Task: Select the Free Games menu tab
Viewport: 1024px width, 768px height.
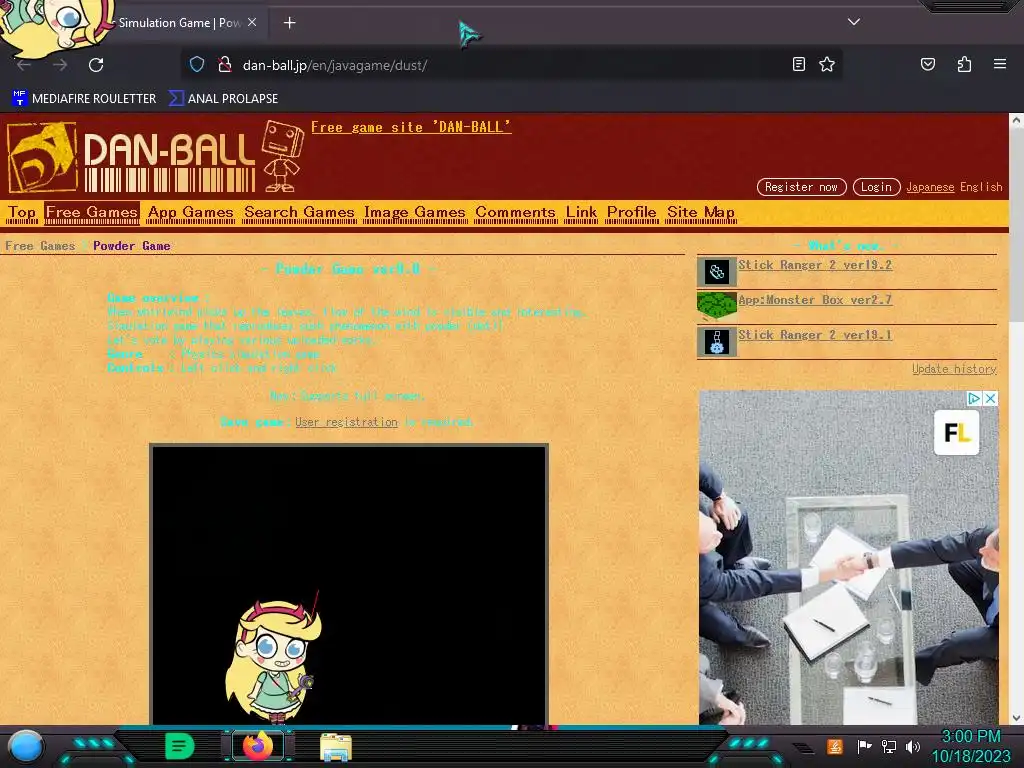Action: point(92,212)
